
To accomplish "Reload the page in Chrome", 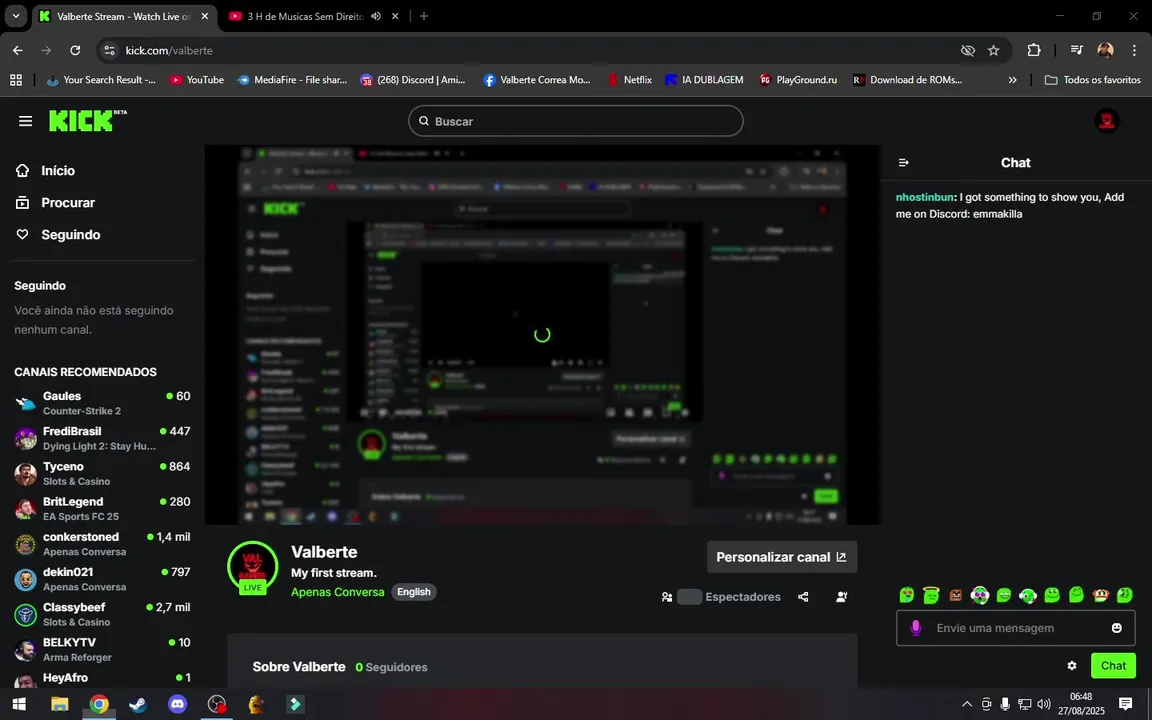I will [x=75, y=50].
